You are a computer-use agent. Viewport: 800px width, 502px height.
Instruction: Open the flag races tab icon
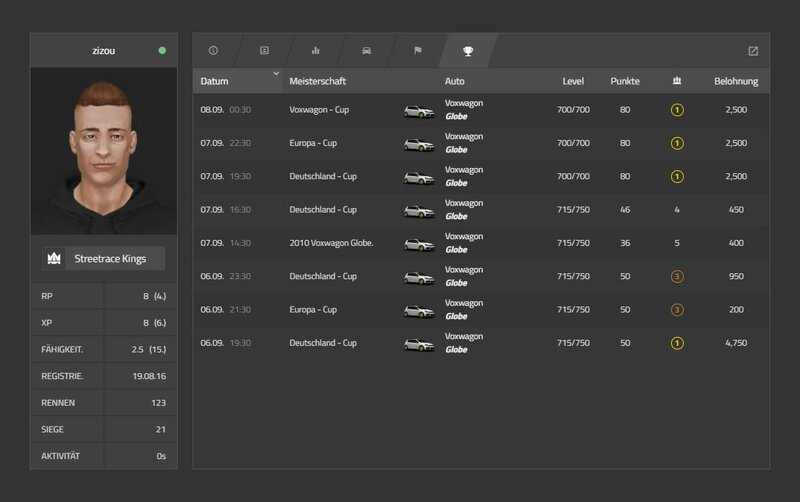coord(417,50)
